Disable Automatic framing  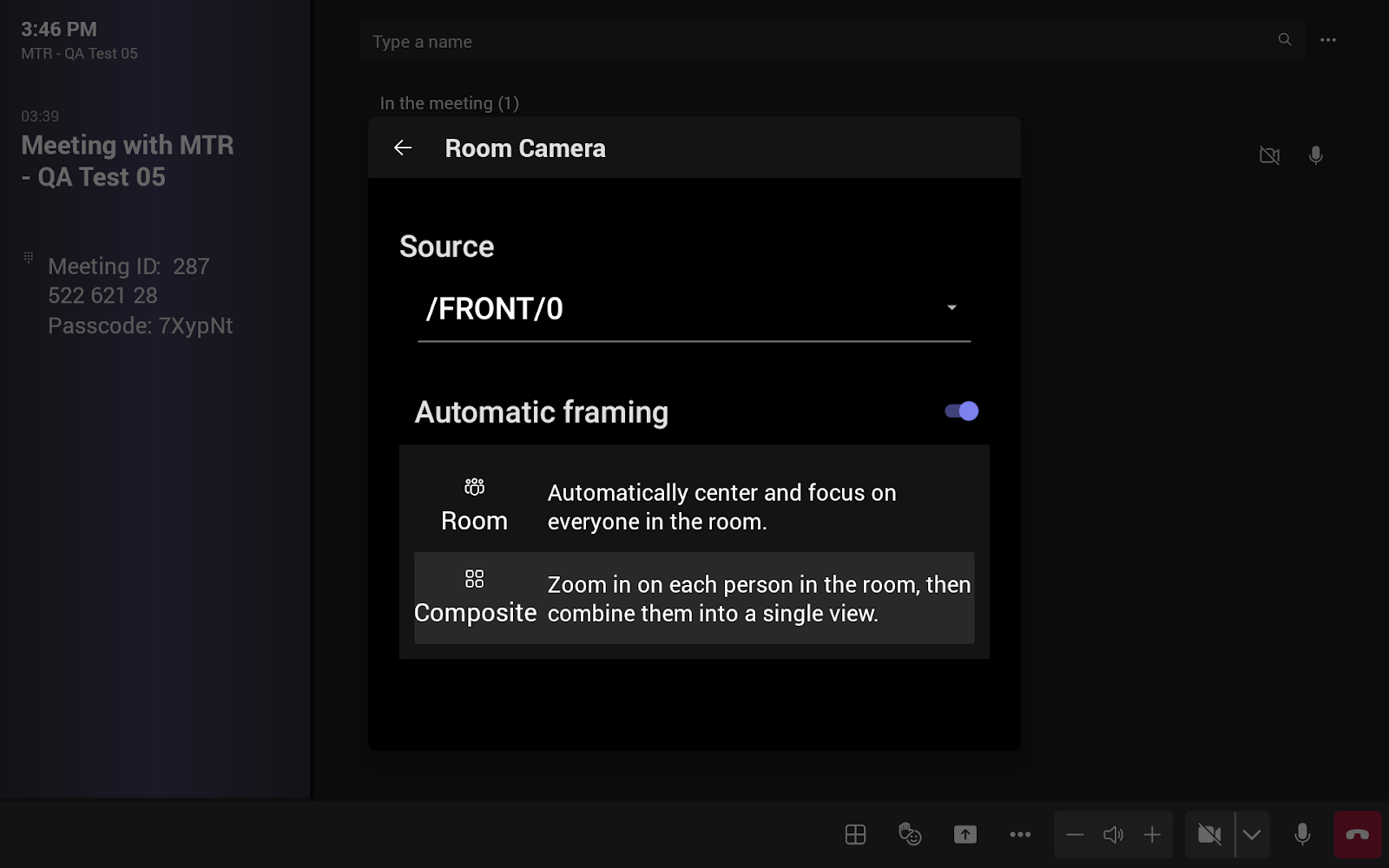(x=960, y=411)
